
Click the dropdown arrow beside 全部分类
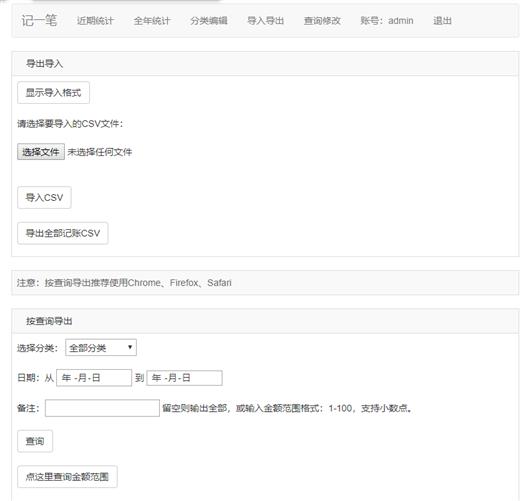pyautogui.click(x=130, y=347)
